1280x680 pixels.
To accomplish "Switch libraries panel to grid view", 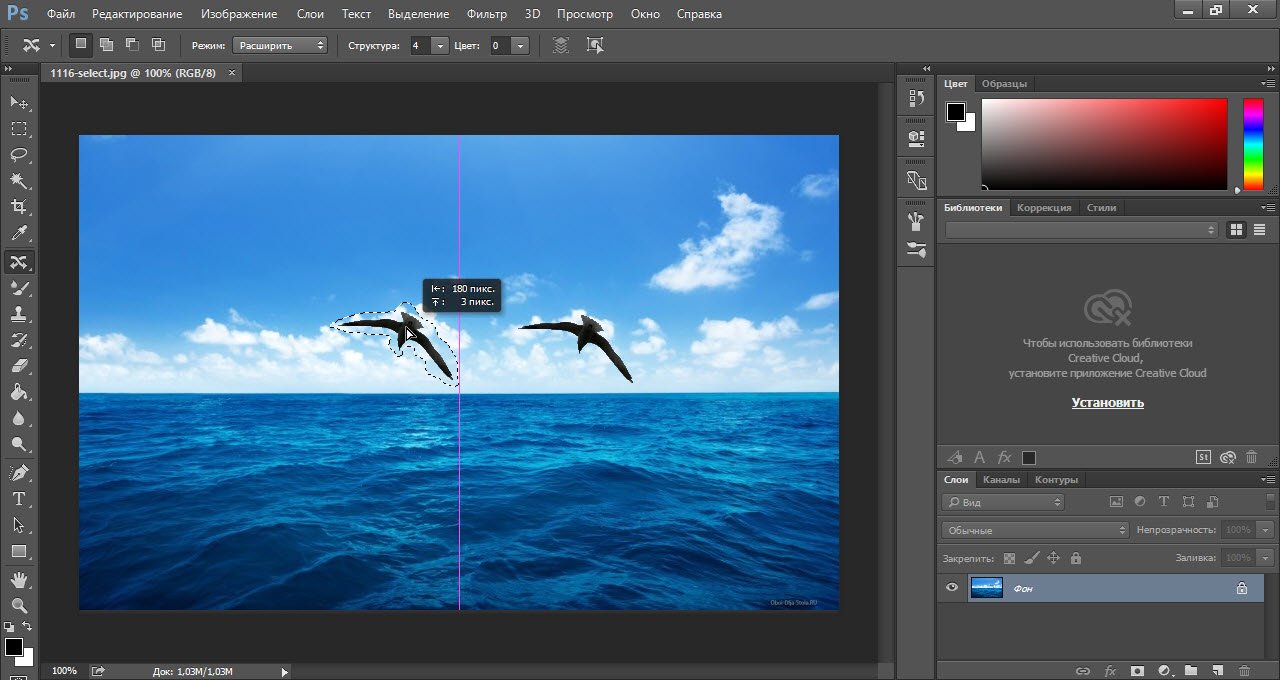I will 1236,230.
